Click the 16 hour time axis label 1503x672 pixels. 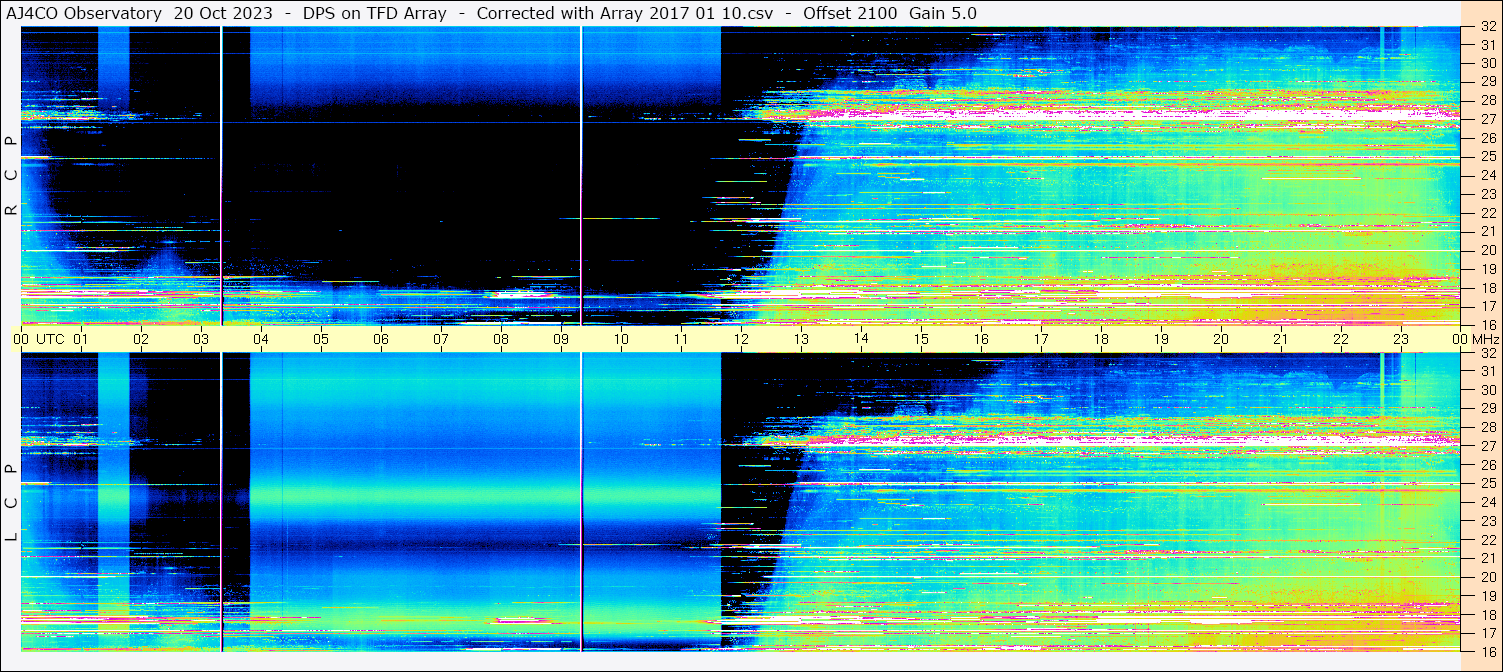981,339
